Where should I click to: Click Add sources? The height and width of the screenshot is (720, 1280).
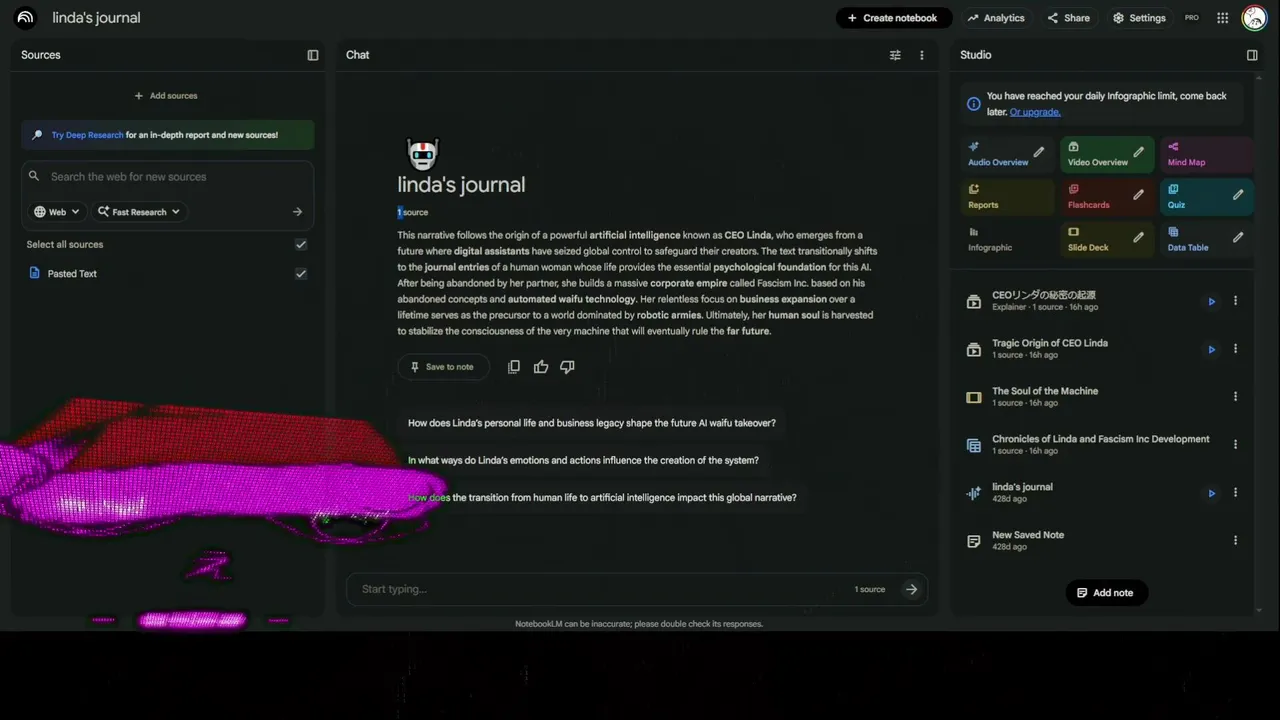167,96
